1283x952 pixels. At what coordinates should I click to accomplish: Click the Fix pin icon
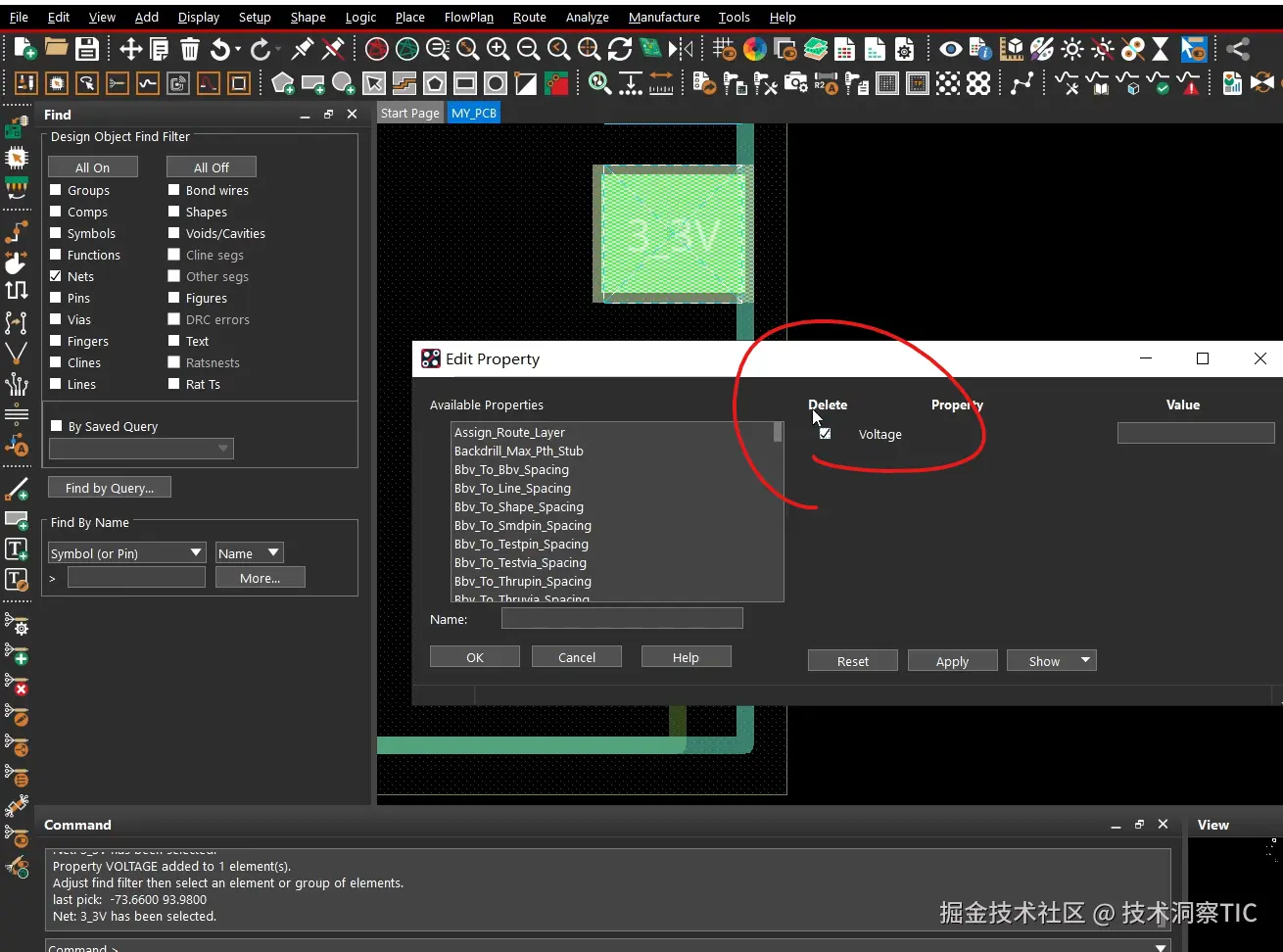(303, 49)
